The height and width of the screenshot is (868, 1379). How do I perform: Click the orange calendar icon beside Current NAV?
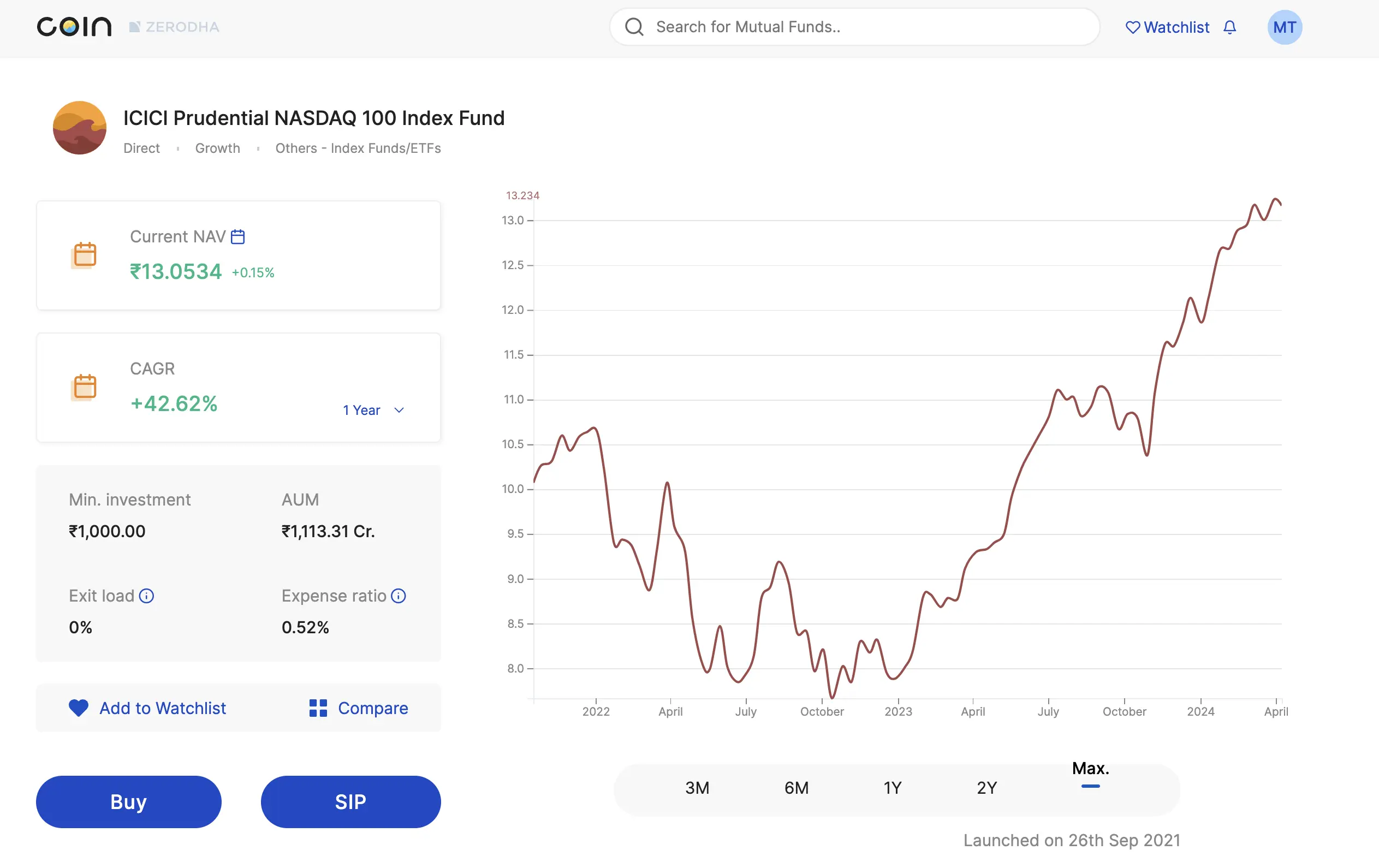[x=84, y=255]
